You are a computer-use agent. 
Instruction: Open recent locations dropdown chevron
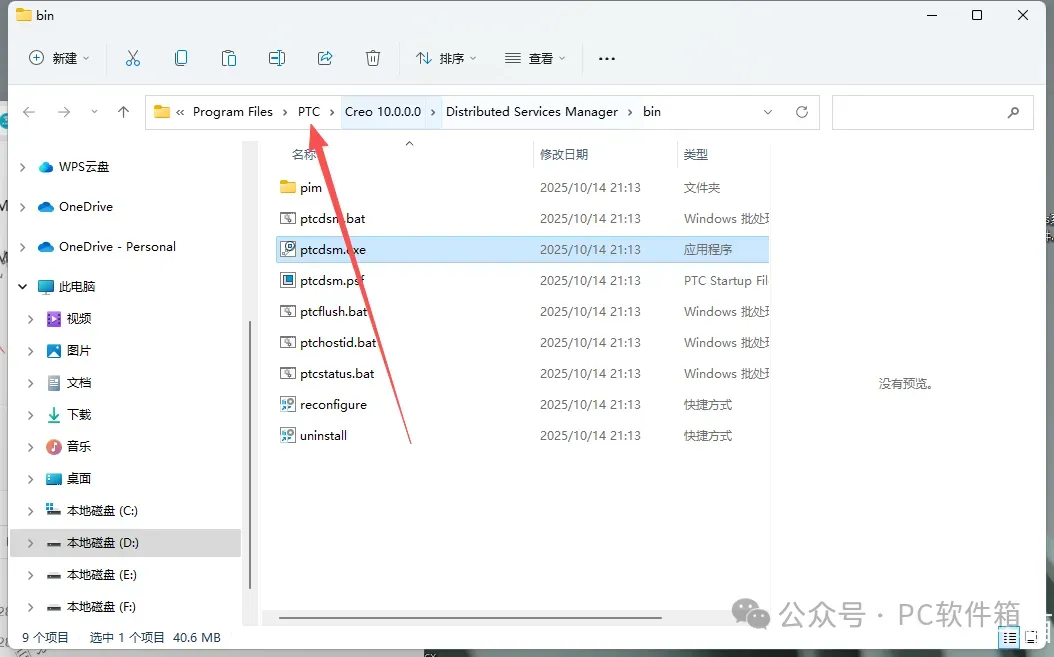click(x=94, y=112)
